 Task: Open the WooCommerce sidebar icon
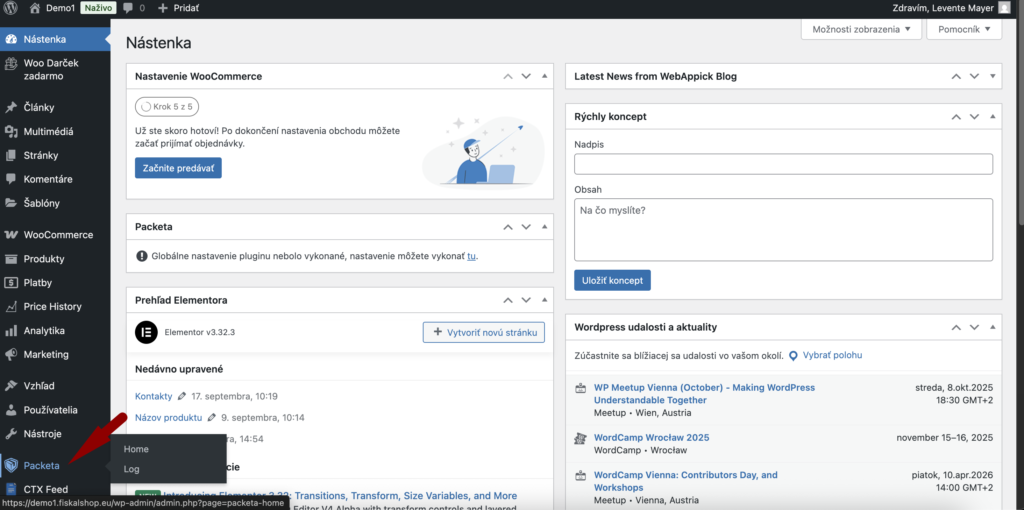(11, 235)
